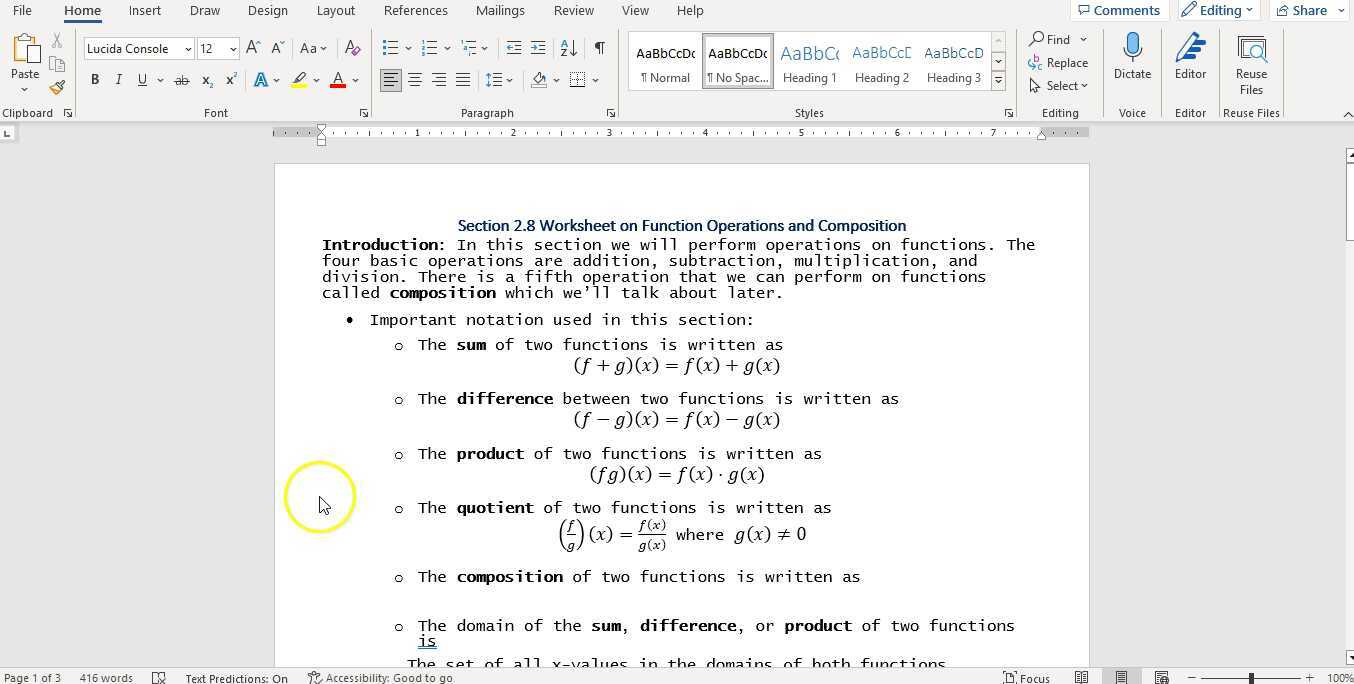The image size is (1354, 684).
Task: Open Replace dialog
Action: 1058,62
